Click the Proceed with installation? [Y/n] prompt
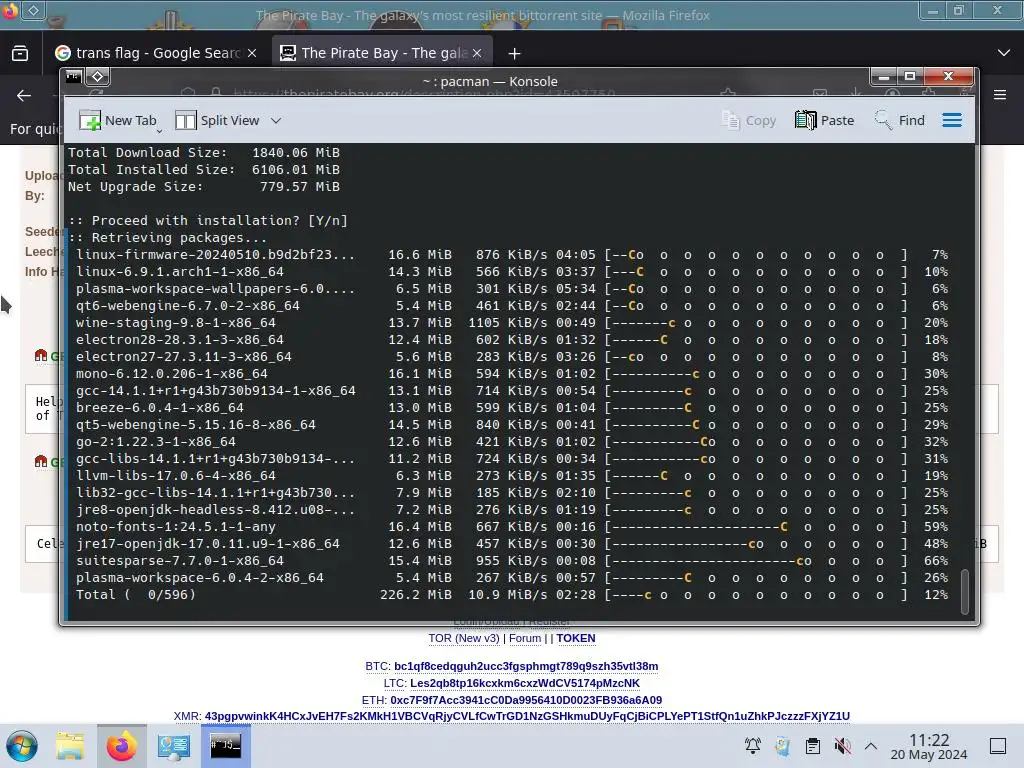The image size is (1024, 768). coord(208,221)
